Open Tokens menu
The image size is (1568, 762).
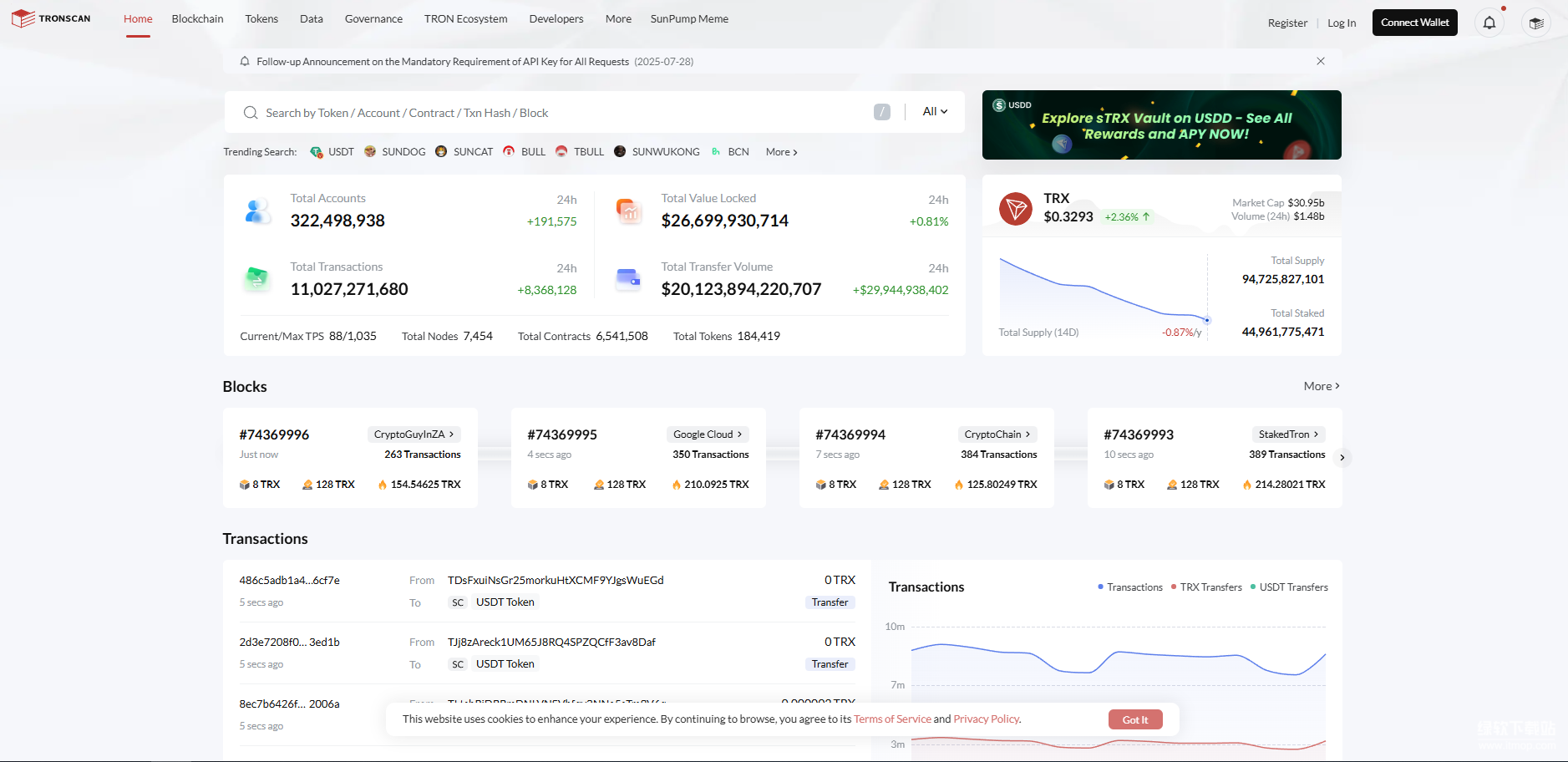(261, 18)
